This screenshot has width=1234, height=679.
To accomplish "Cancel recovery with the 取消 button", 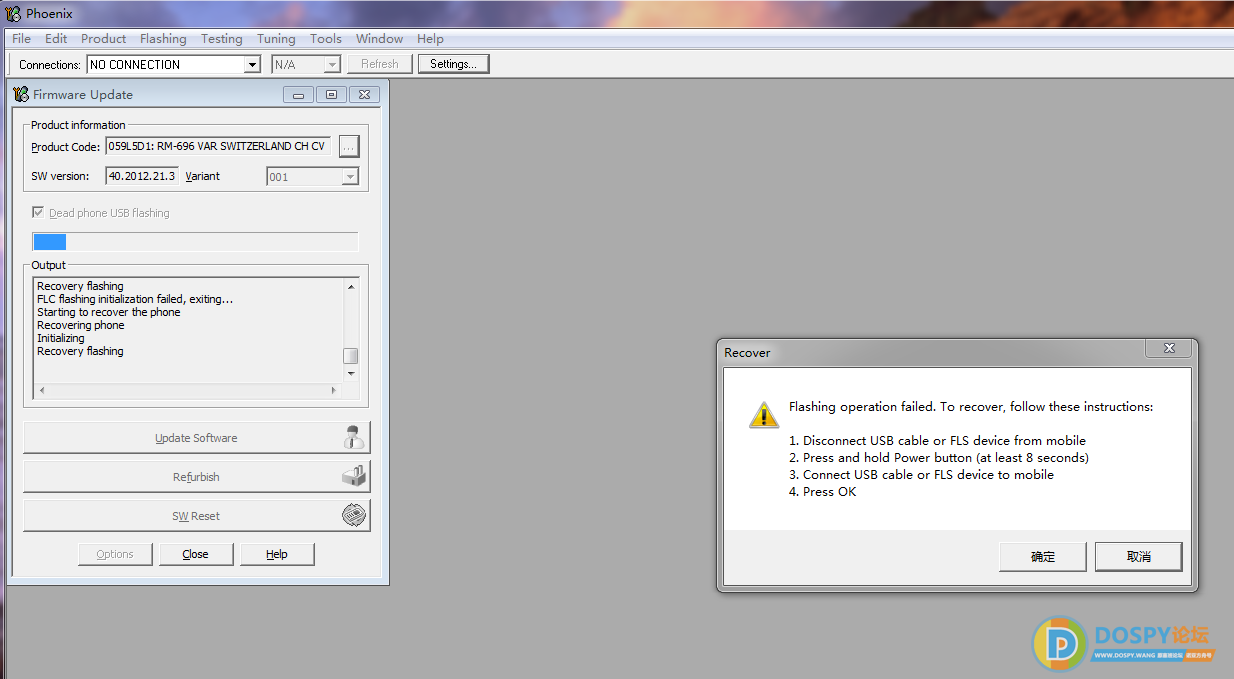I will pyautogui.click(x=1139, y=557).
